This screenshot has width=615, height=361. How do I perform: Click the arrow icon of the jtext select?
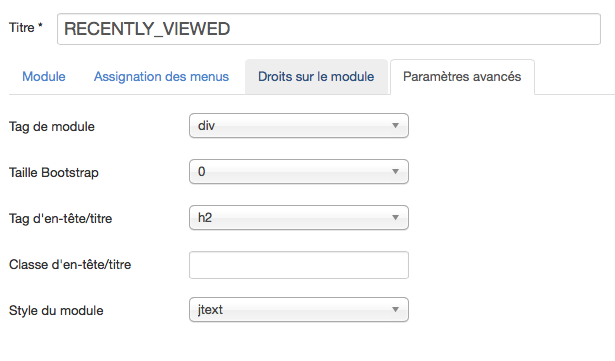point(395,310)
